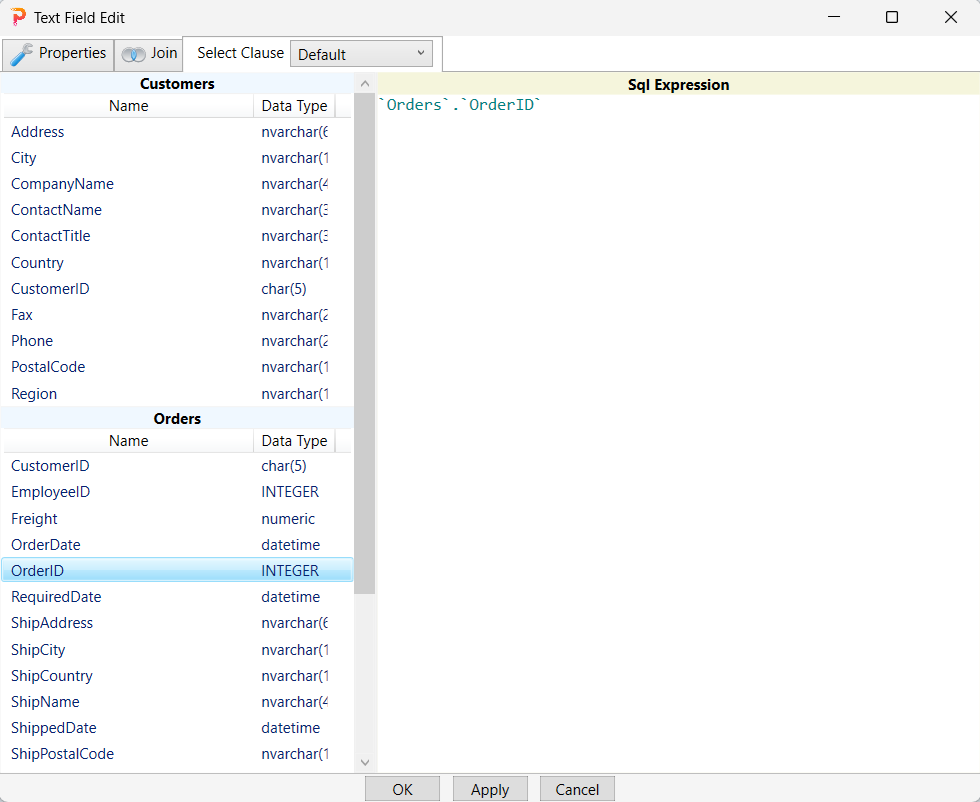This screenshot has height=802, width=980.
Task: Select the highlighted OrderID row
Action: pos(178,571)
